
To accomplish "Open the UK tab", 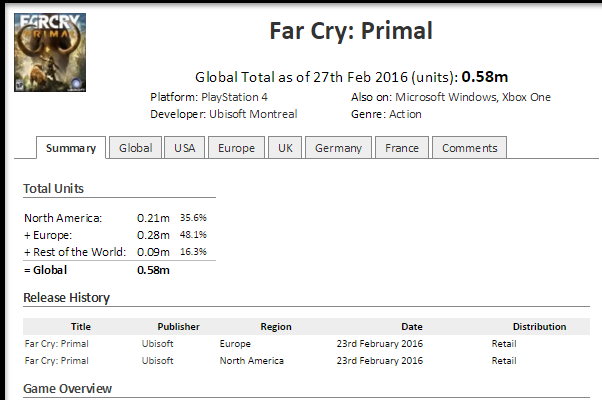I will (x=285, y=148).
